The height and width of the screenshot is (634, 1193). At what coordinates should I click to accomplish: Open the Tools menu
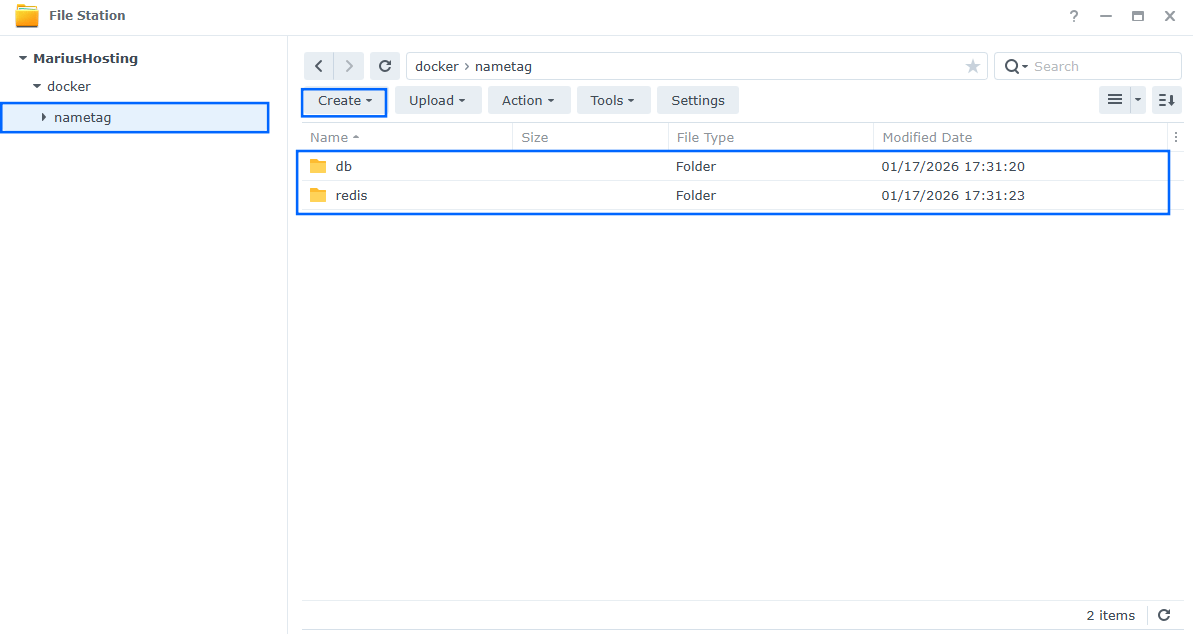612,100
